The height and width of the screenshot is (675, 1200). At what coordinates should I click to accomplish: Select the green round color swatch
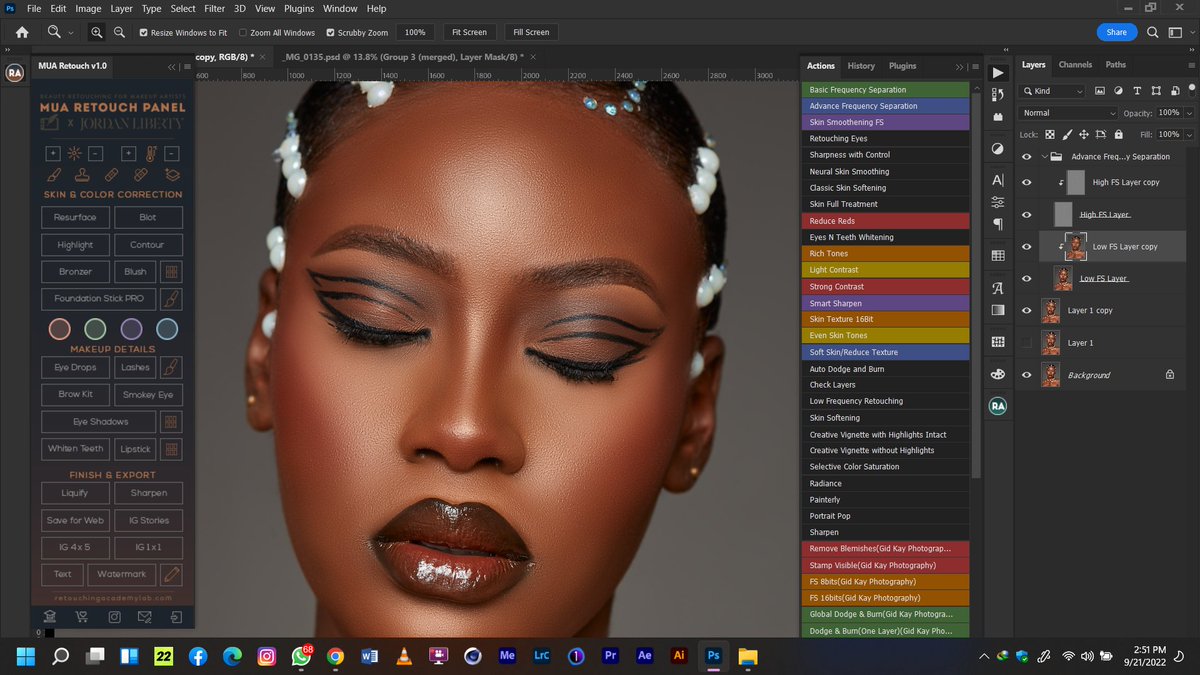[95, 328]
